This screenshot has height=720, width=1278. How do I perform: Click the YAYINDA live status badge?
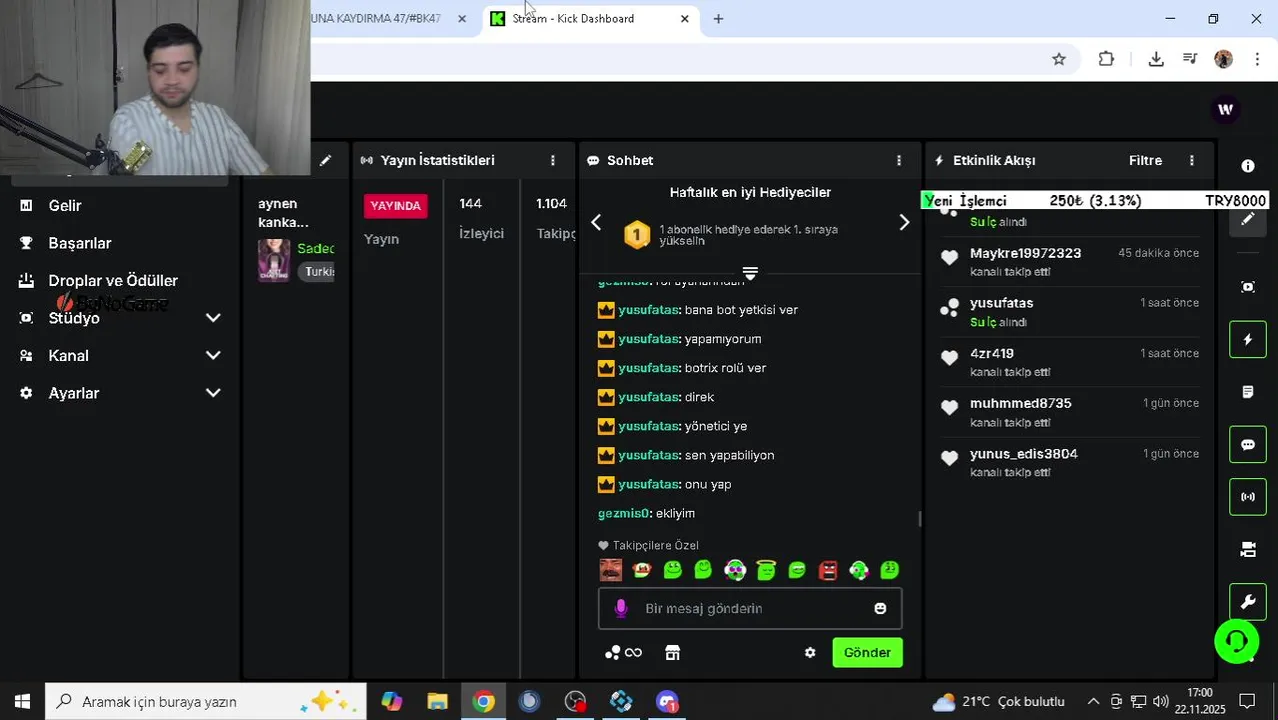click(x=395, y=206)
